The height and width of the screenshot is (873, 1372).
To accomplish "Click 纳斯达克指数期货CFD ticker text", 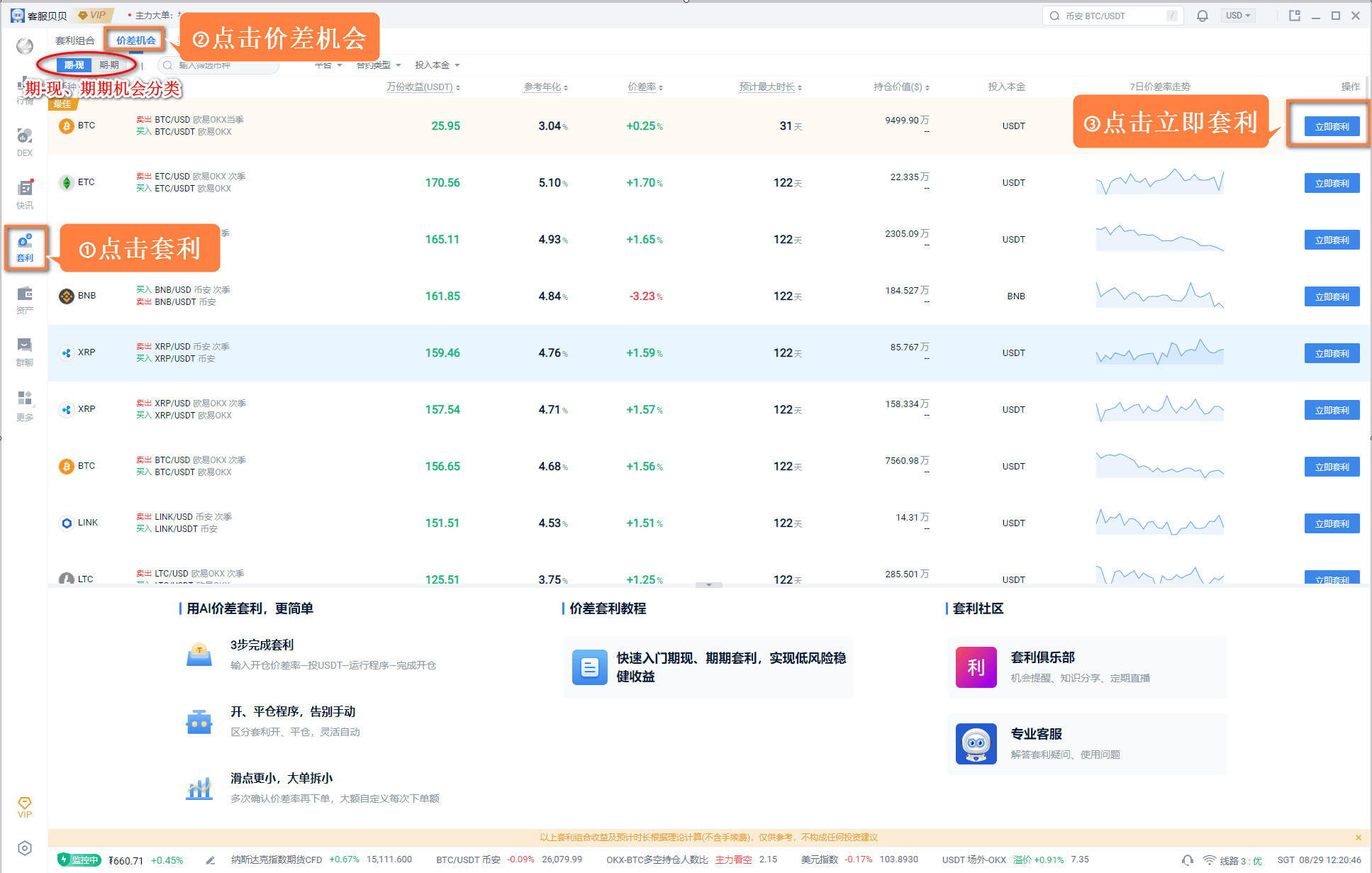I will tap(277, 860).
